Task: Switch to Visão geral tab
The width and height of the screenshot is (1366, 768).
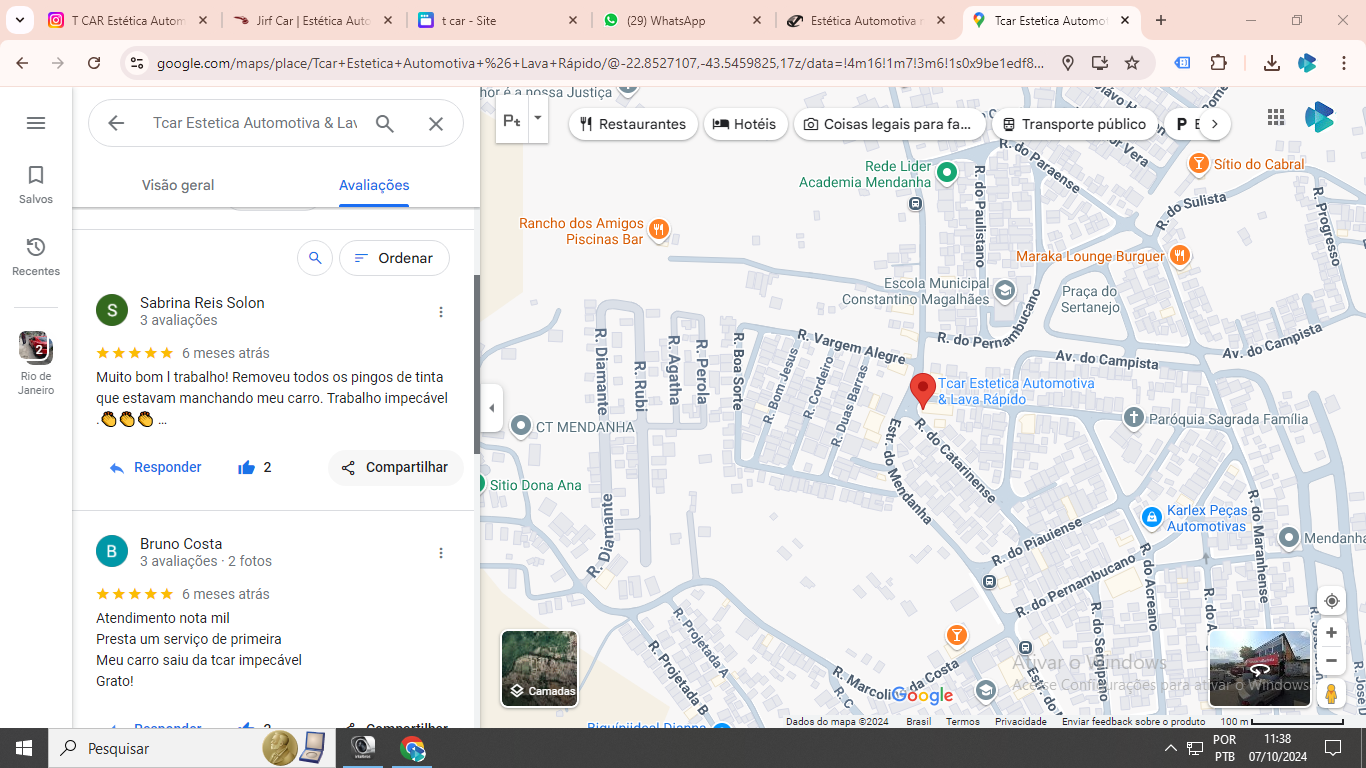Action: click(x=178, y=185)
